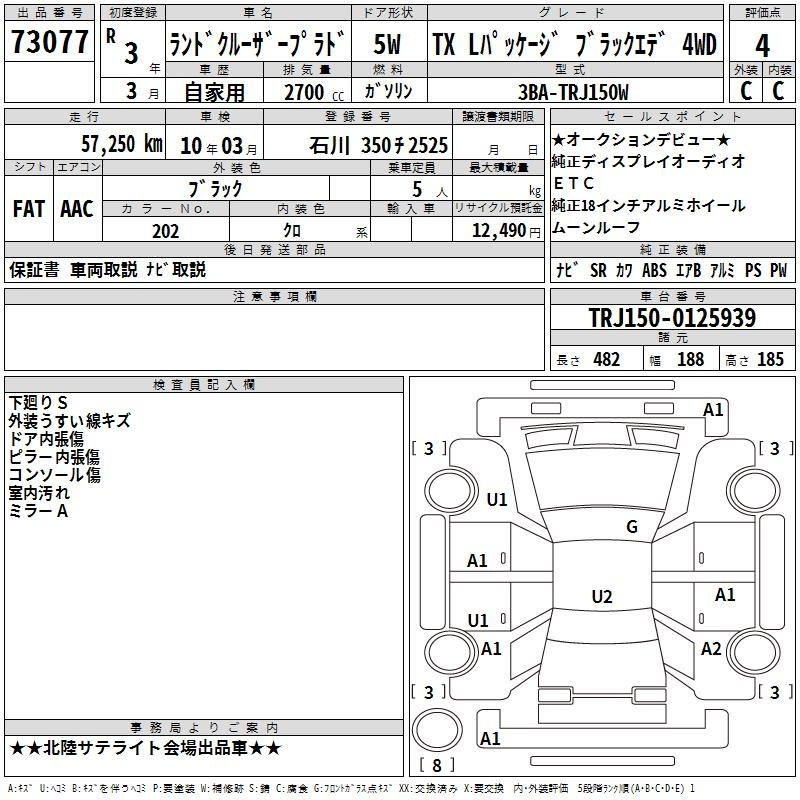Click the shift type FAT

29,209
